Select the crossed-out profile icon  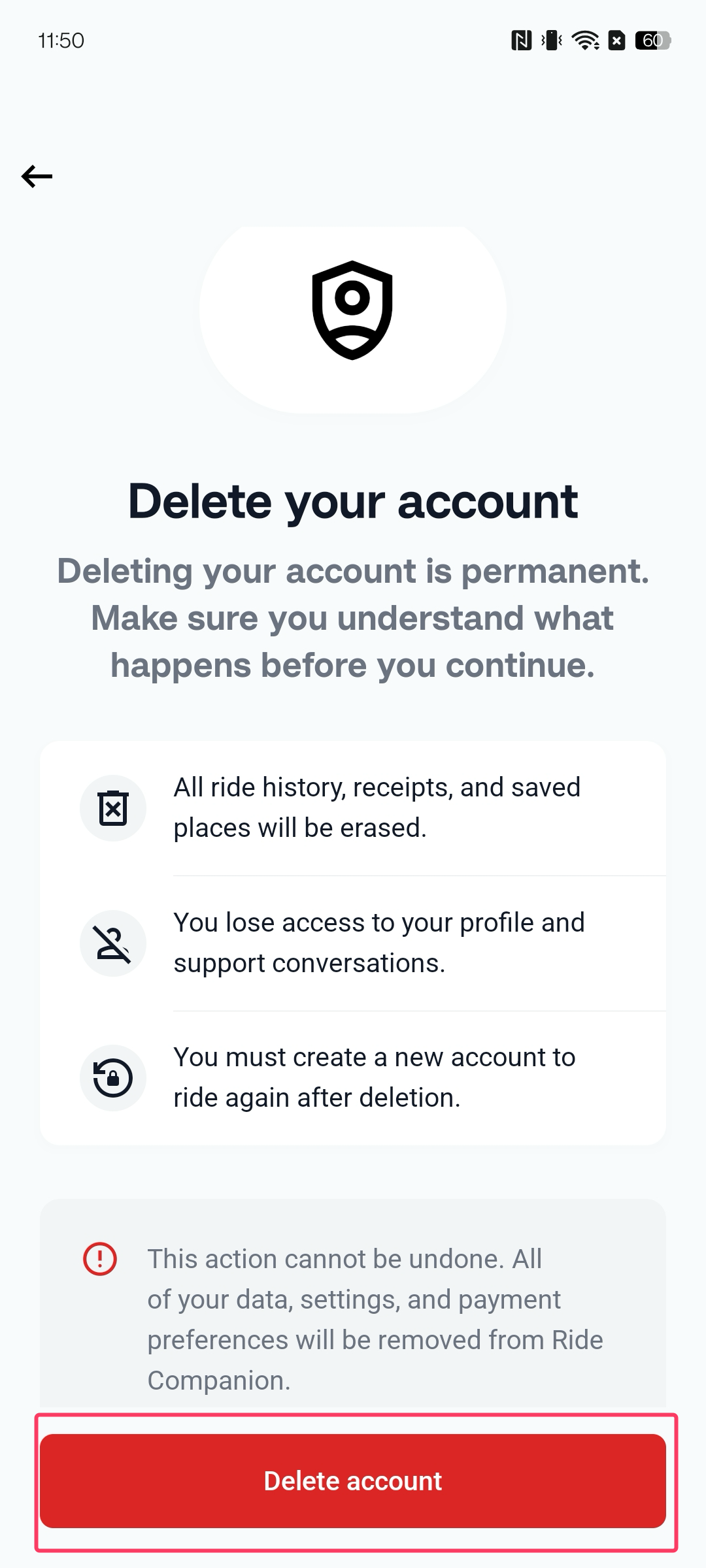[x=112, y=943]
